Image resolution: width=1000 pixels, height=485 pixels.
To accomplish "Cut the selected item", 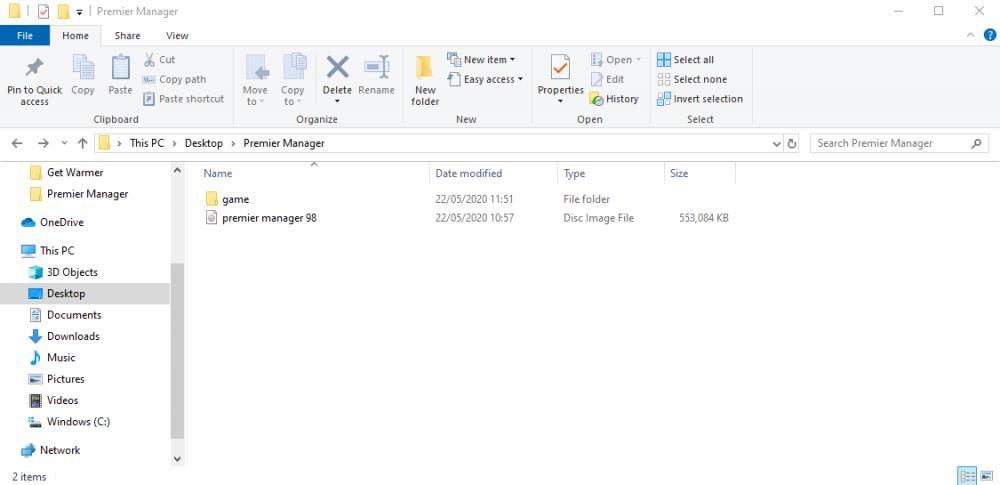I will click(159, 59).
